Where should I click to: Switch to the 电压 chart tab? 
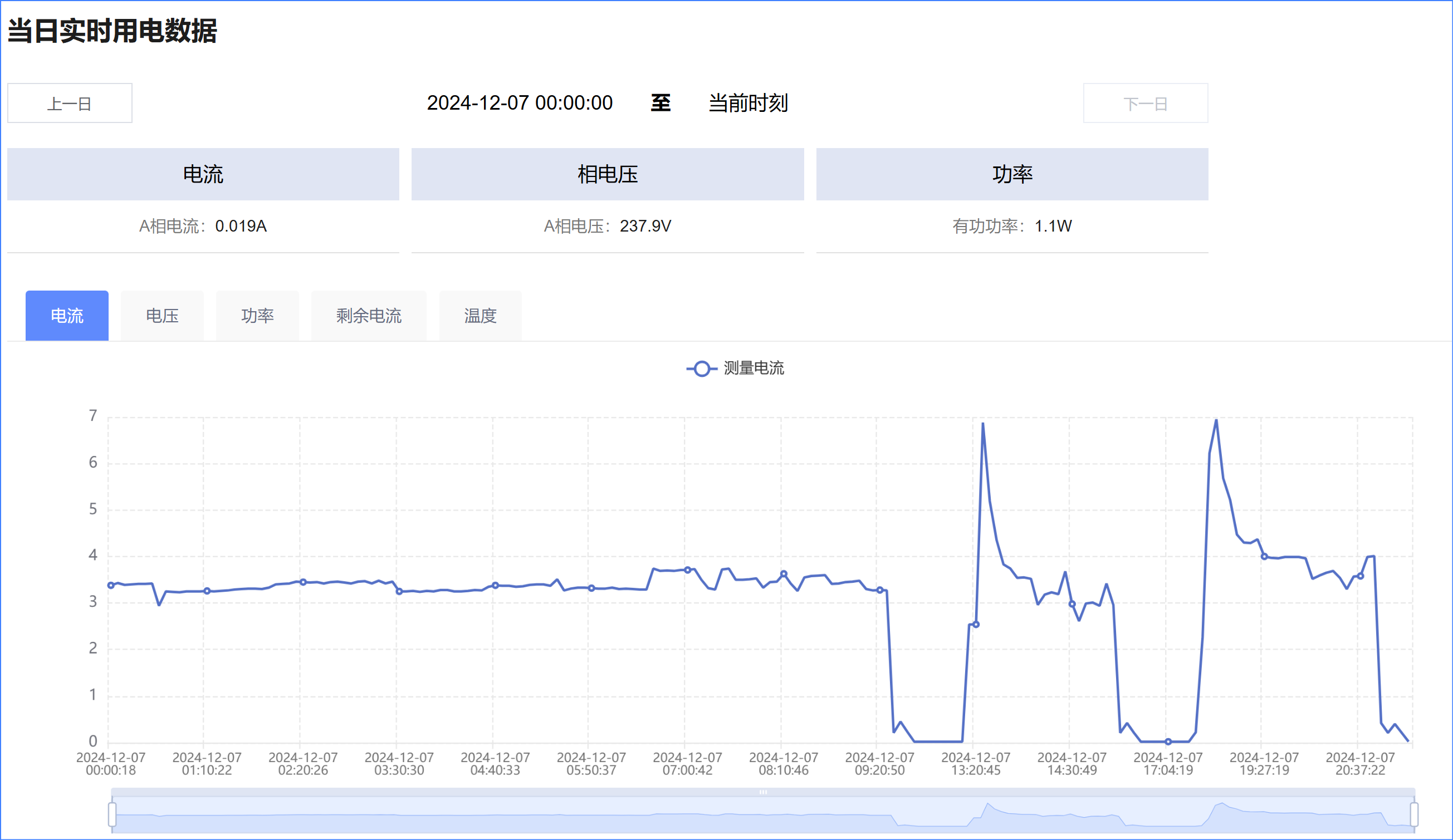coord(162,316)
